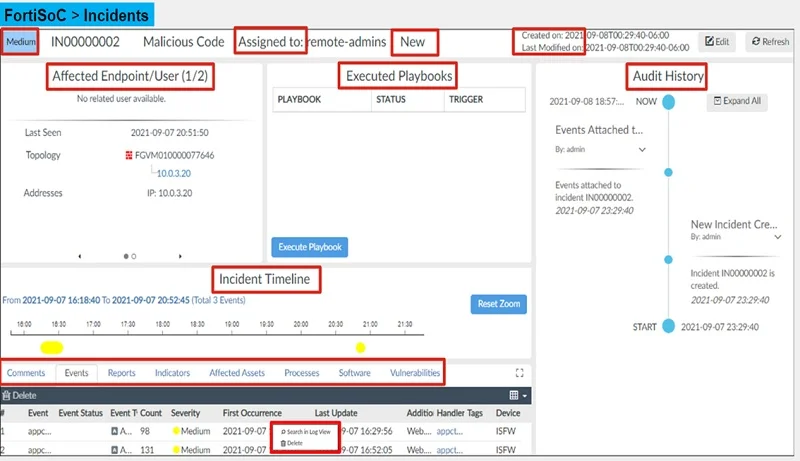Click the timeline end date 2021-09-07 20:52:45
800x461 pixels.
click(151, 300)
